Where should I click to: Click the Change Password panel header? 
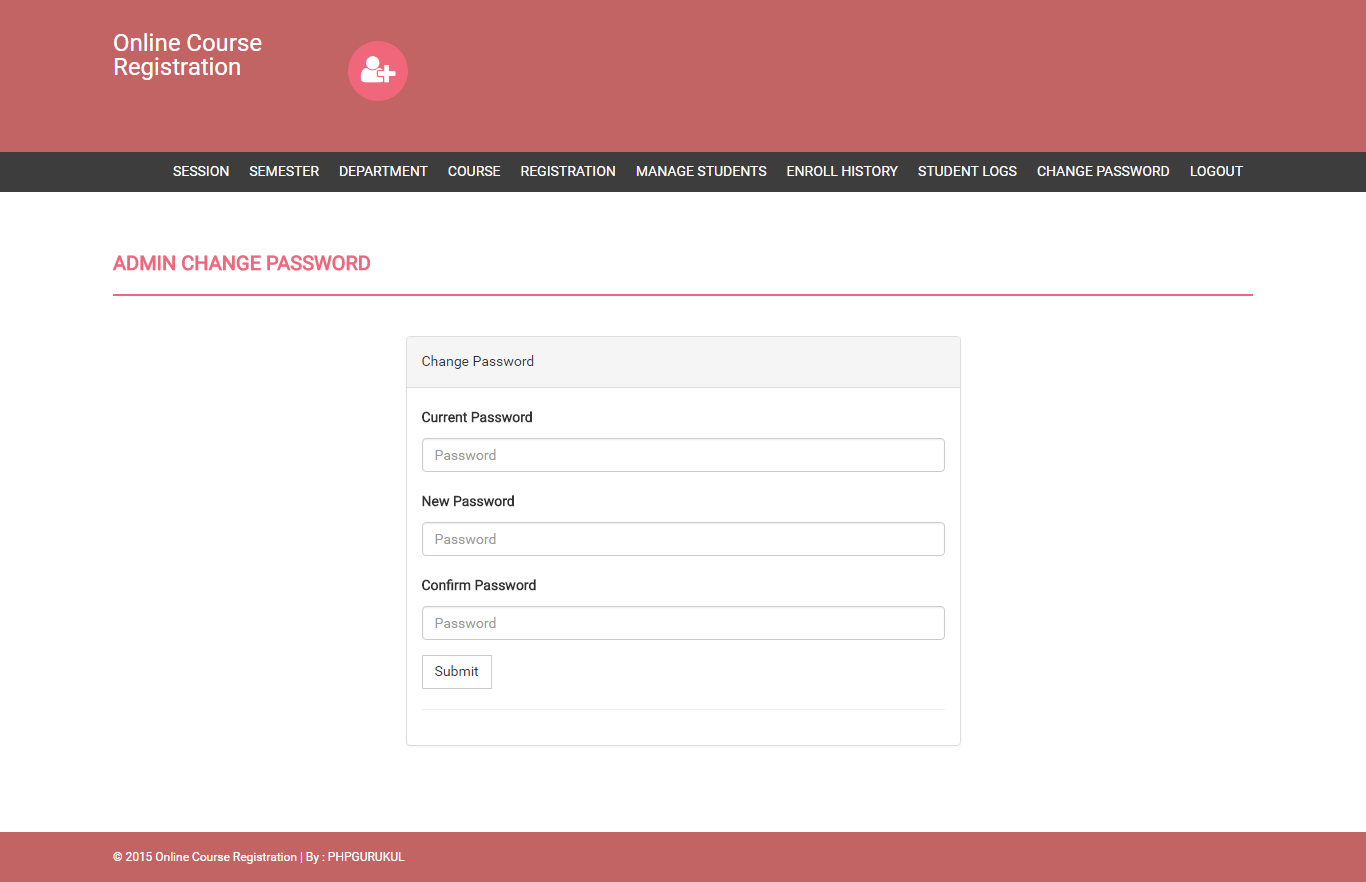pos(477,361)
